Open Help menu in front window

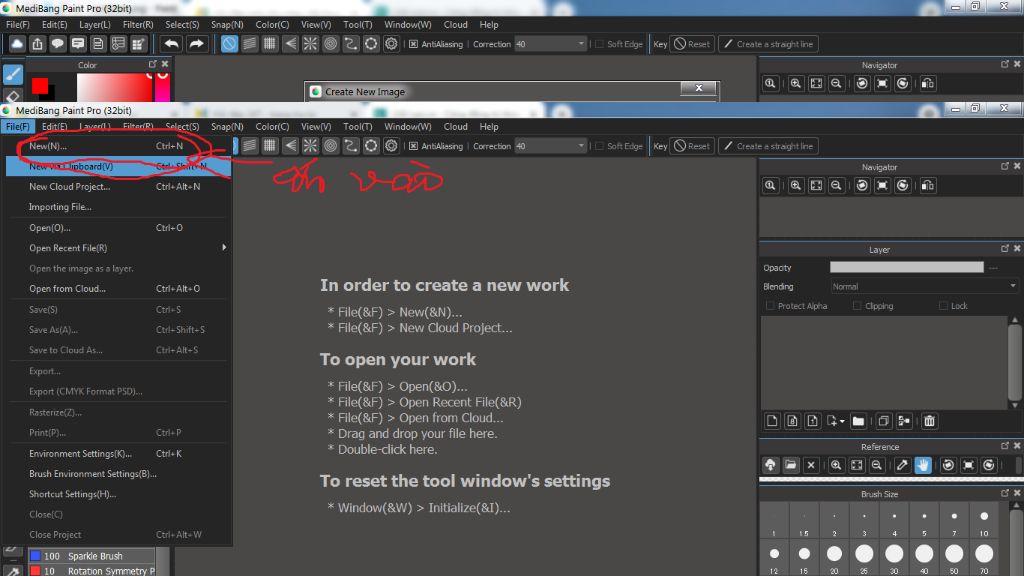(488, 127)
